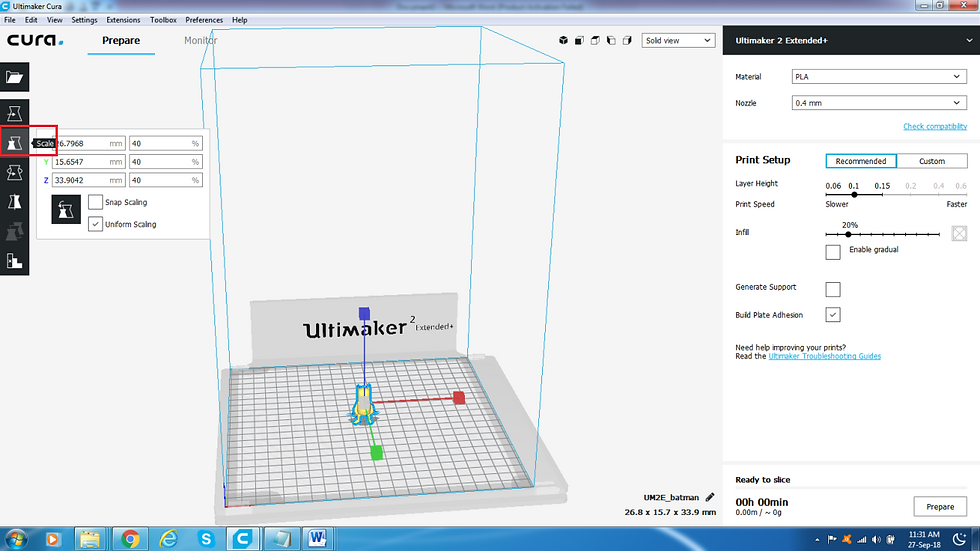The width and height of the screenshot is (980, 551).
Task: Click the Prepare slice button
Action: pyautogui.click(x=940, y=507)
